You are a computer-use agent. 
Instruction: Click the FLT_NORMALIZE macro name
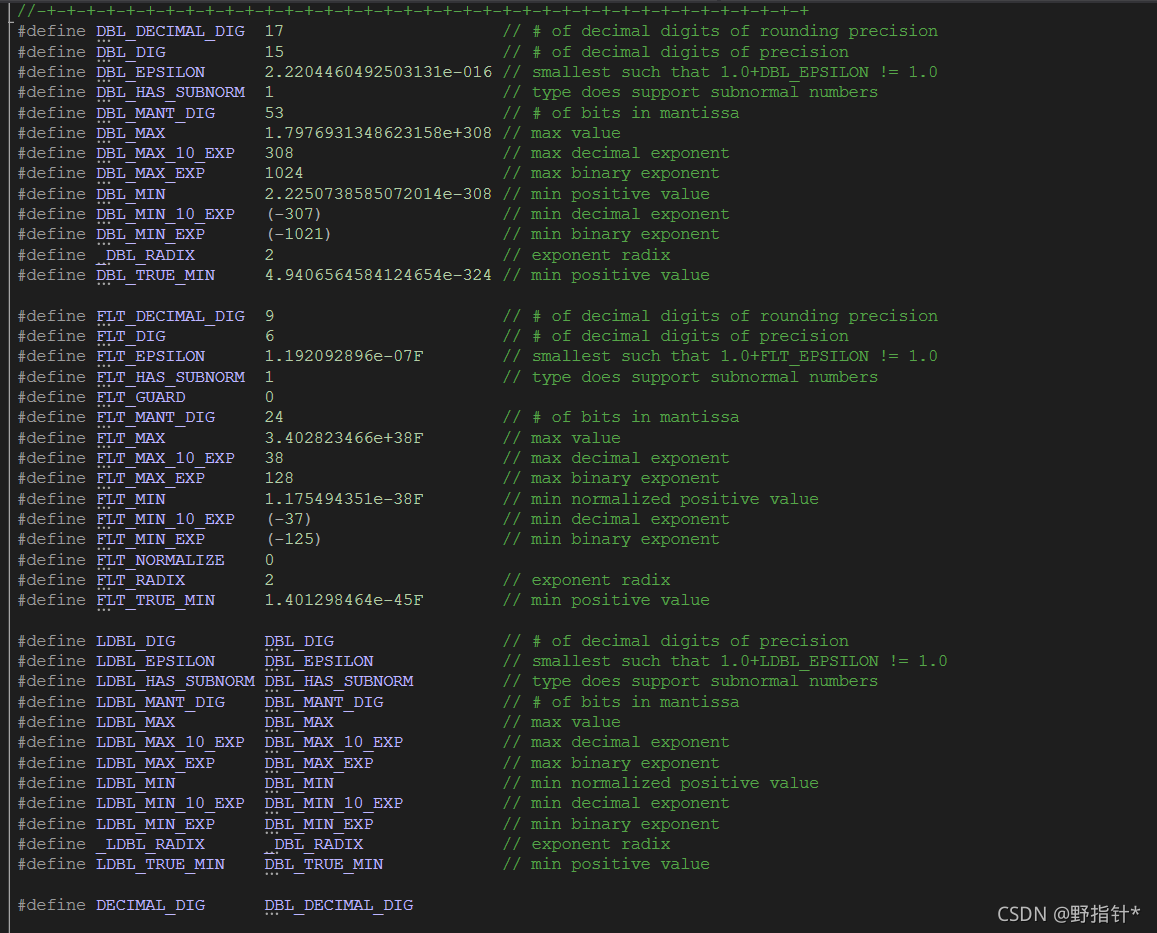pos(160,560)
